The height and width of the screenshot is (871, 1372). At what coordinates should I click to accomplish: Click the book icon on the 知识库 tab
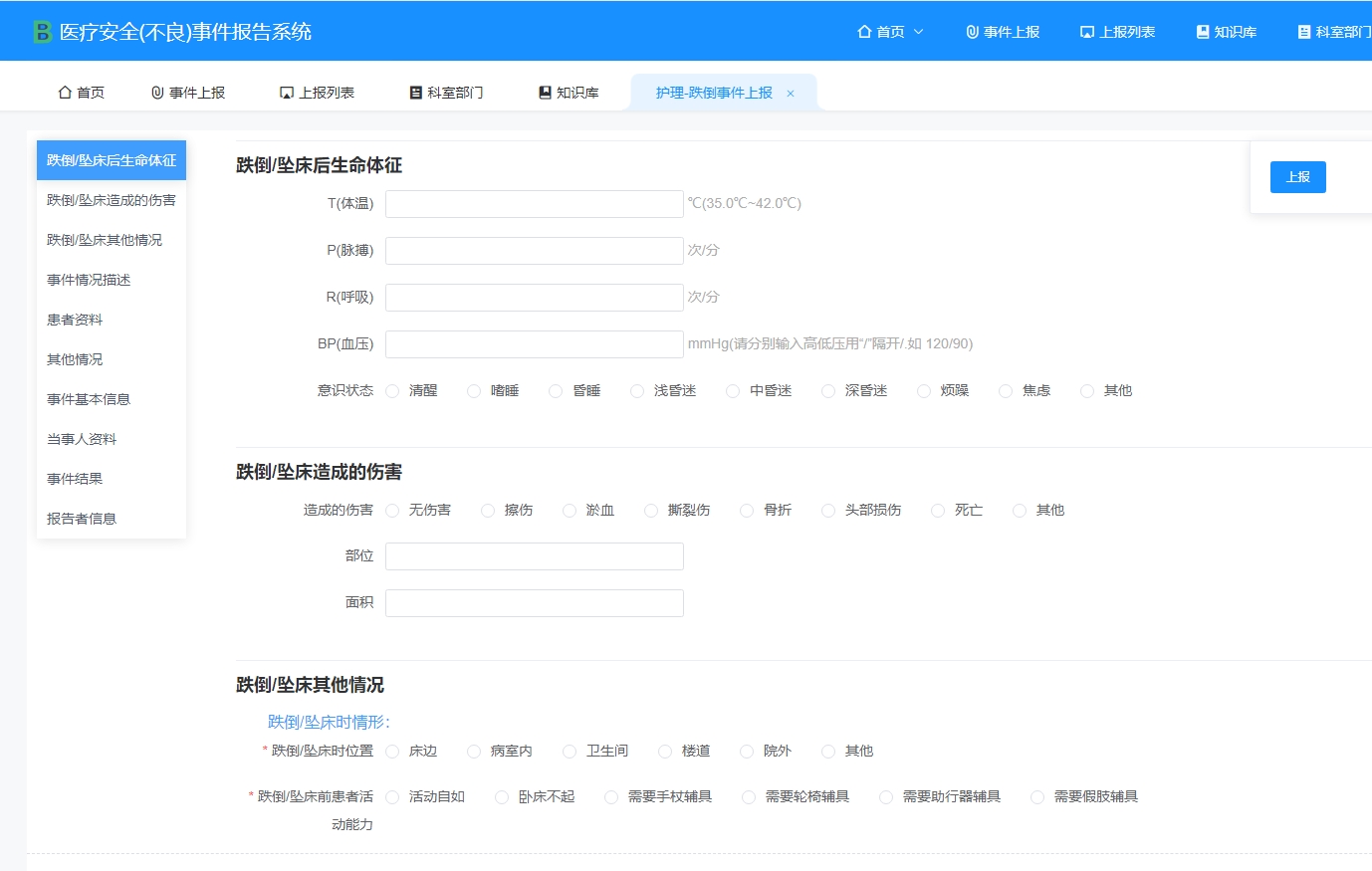pyautogui.click(x=545, y=92)
